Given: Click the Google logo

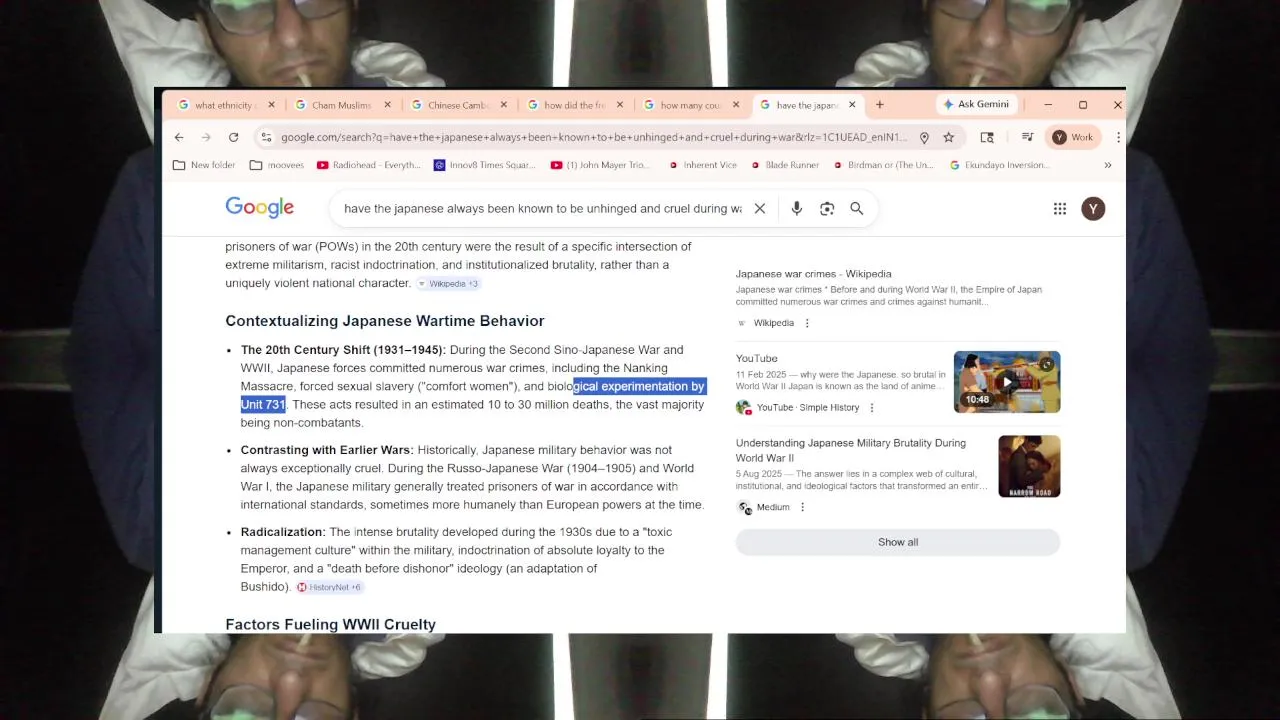Looking at the screenshot, I should pyautogui.click(x=259, y=208).
